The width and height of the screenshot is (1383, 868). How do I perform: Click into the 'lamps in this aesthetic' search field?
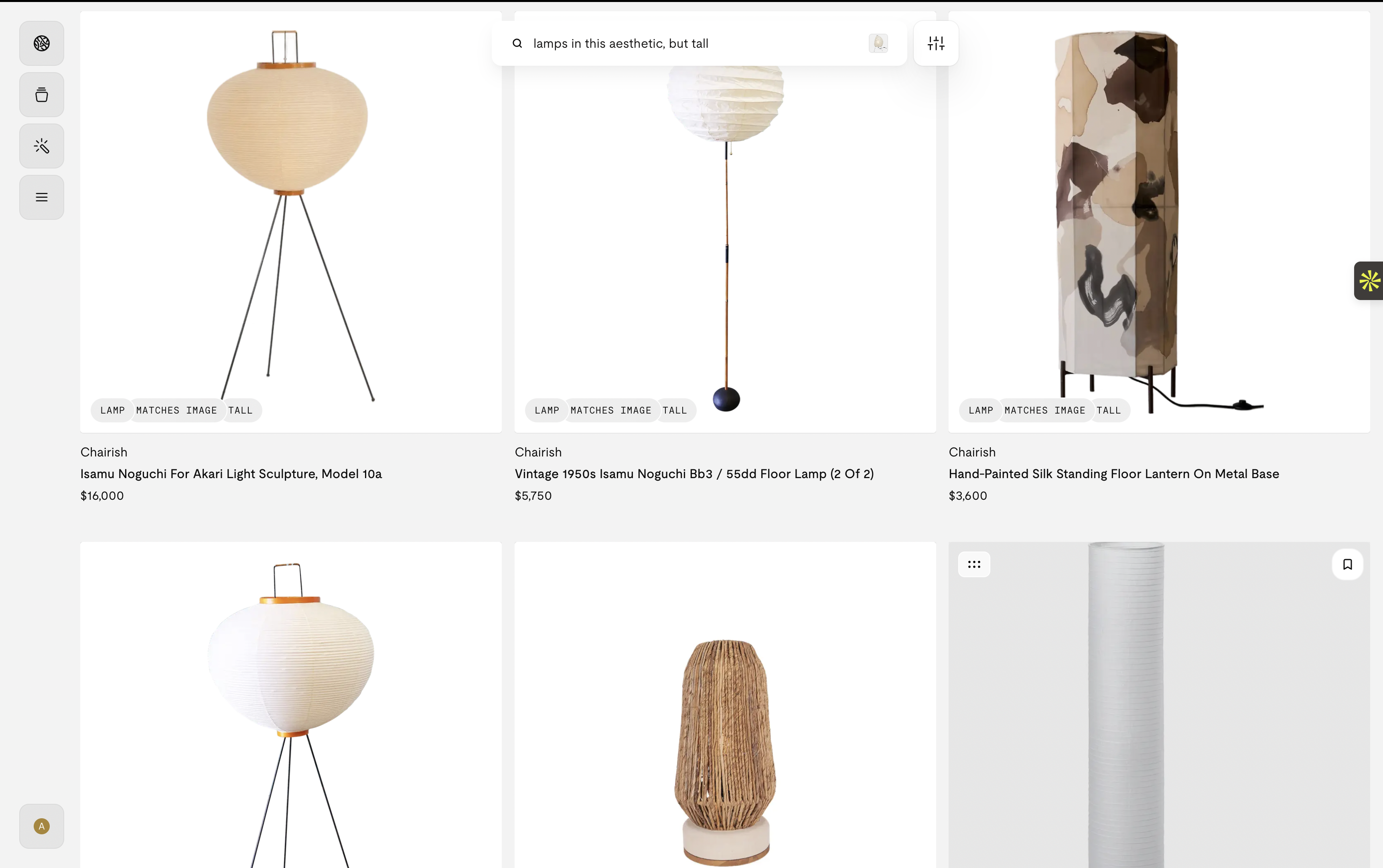click(x=695, y=44)
